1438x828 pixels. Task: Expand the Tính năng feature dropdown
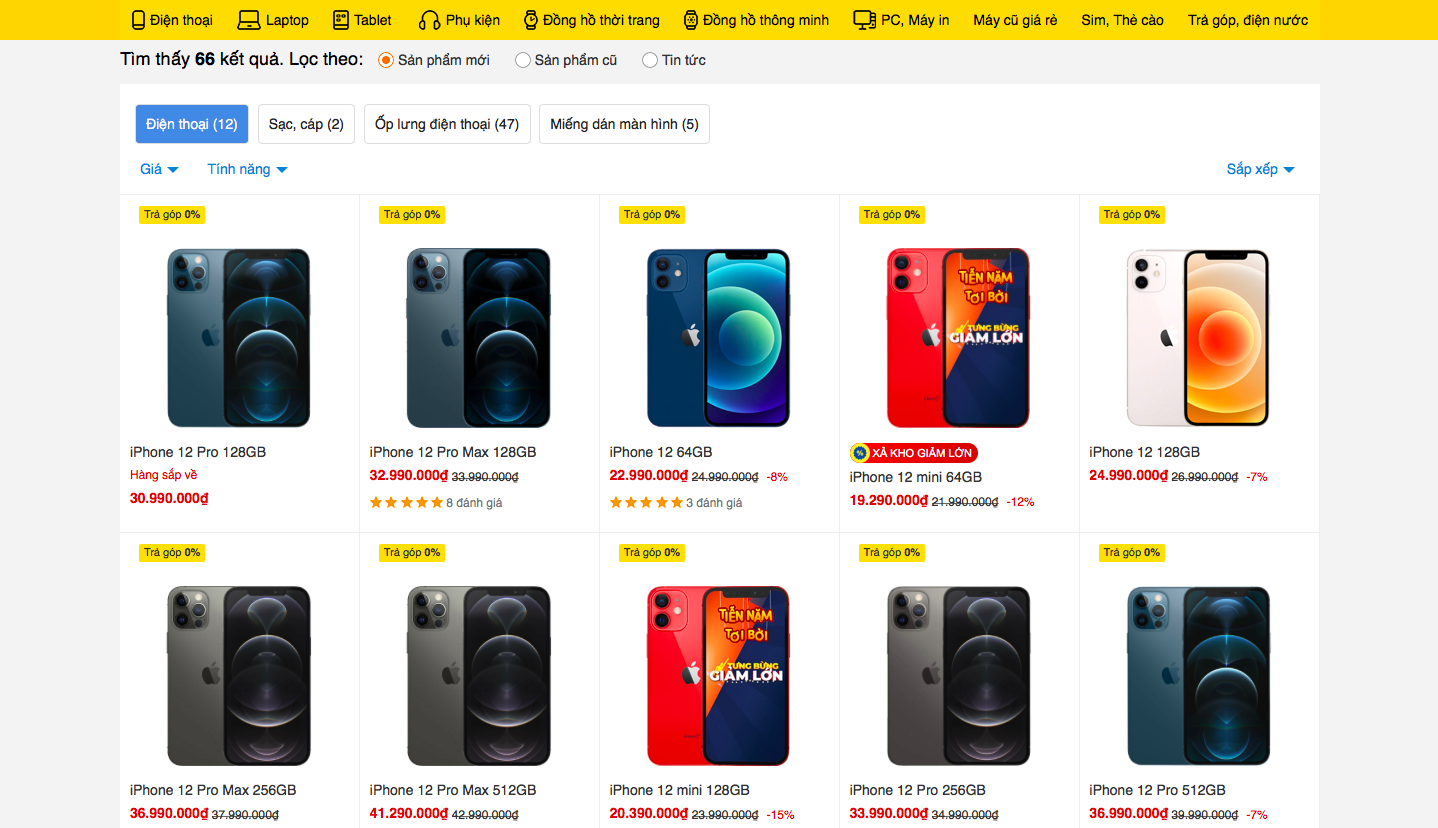(247, 169)
